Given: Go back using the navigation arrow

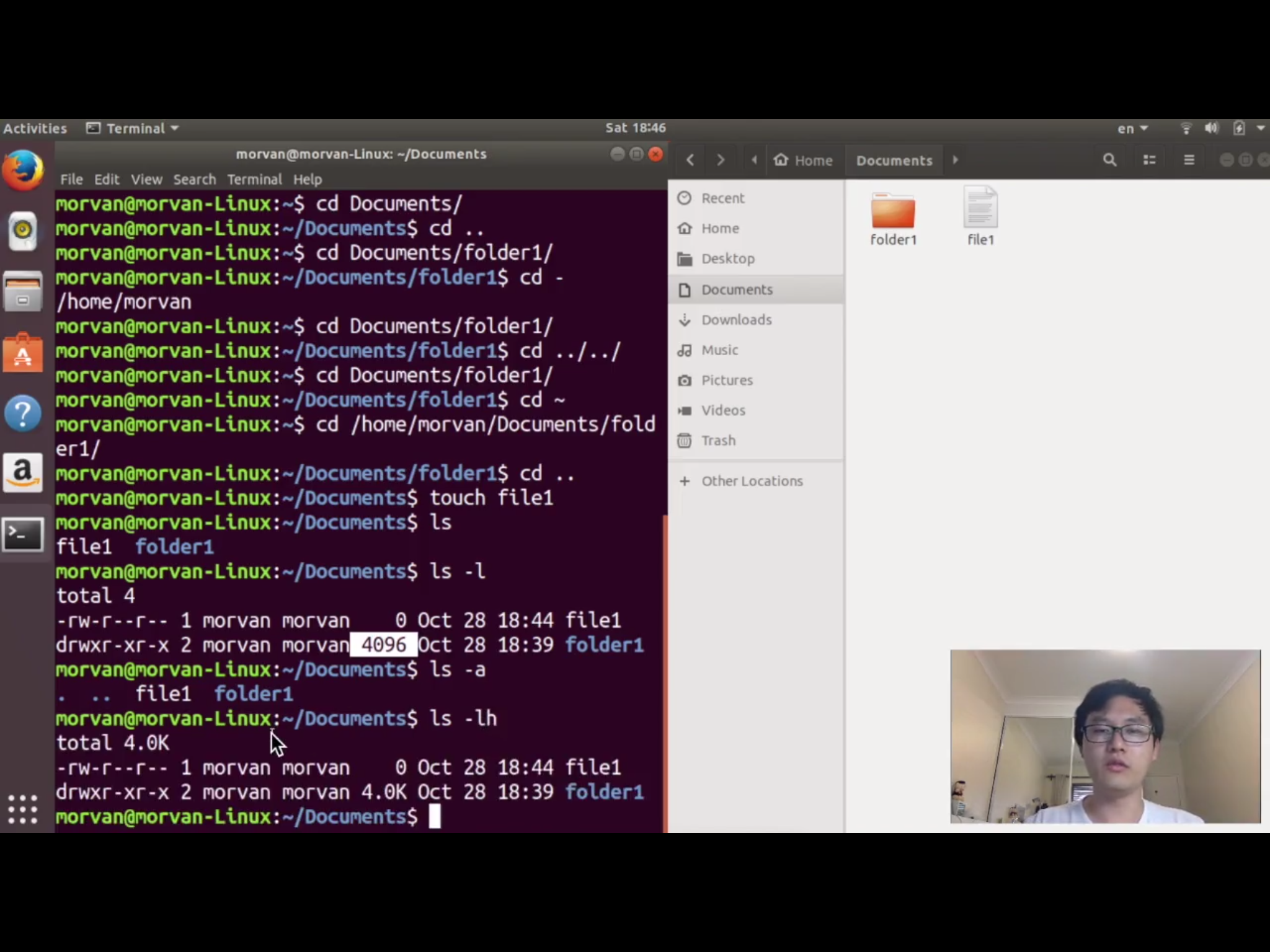Looking at the screenshot, I should (690, 160).
